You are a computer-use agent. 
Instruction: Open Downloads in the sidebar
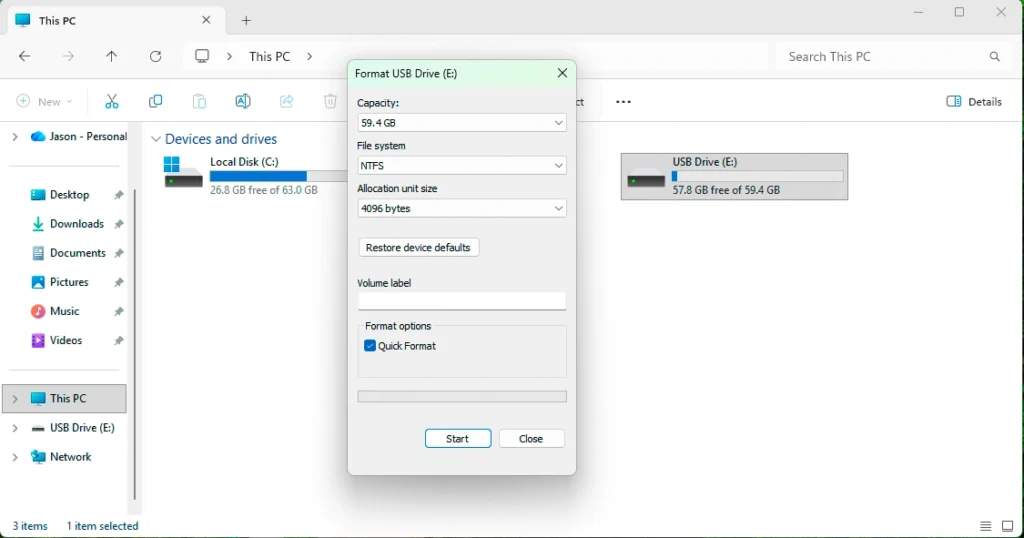coord(77,224)
